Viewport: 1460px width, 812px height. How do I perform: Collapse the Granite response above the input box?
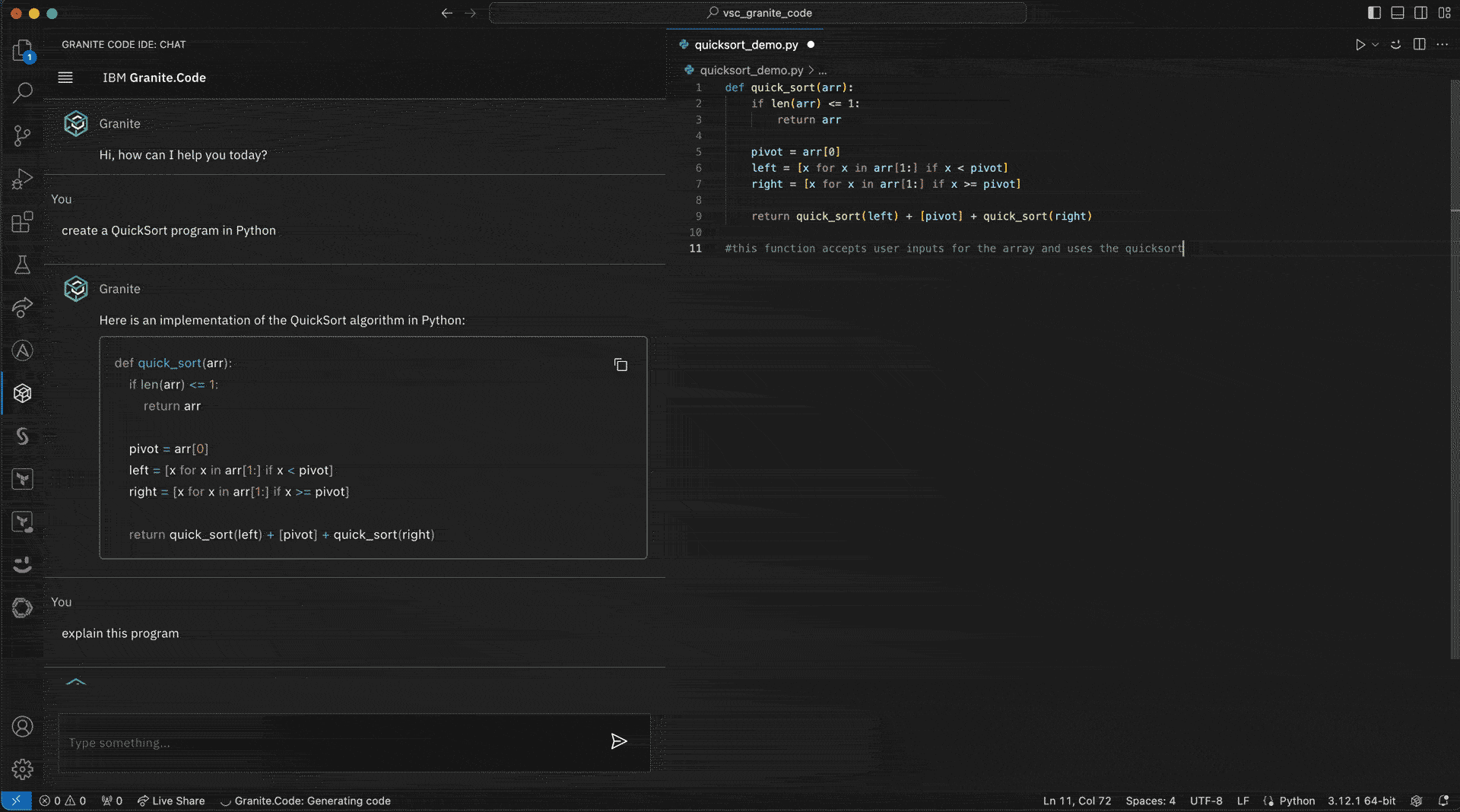(x=76, y=683)
